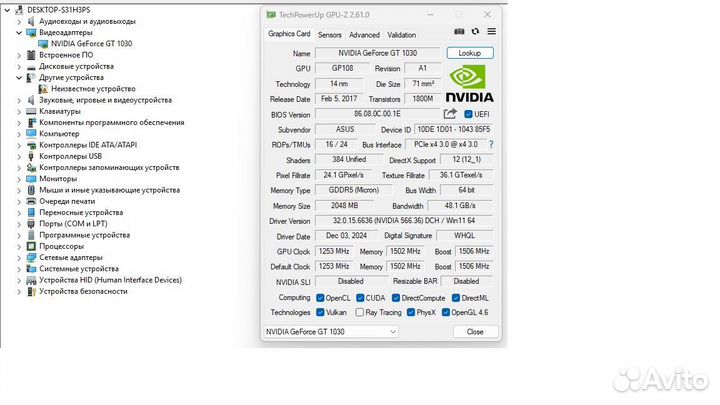720x405 pixels.
Task: Toggle the Vulkan checkbox
Action: (320, 312)
